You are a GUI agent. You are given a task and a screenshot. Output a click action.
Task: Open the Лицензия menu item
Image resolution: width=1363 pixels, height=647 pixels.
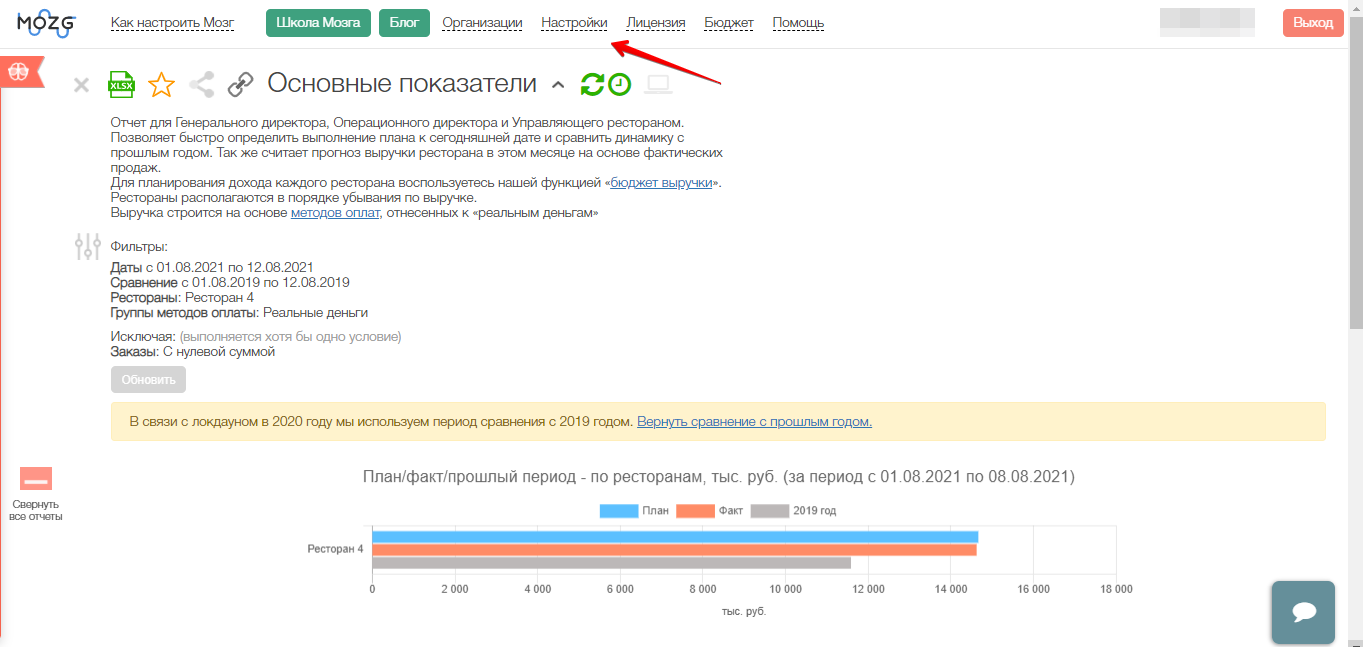[655, 23]
